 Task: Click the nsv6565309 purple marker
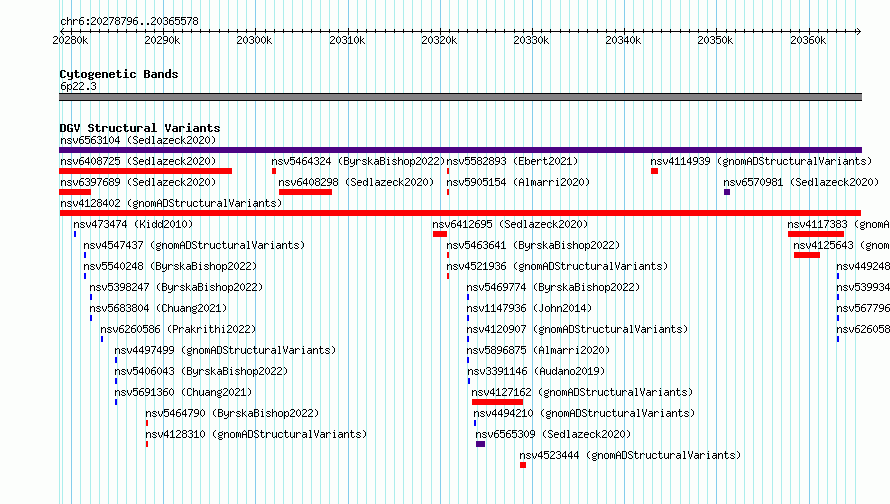coord(481,444)
